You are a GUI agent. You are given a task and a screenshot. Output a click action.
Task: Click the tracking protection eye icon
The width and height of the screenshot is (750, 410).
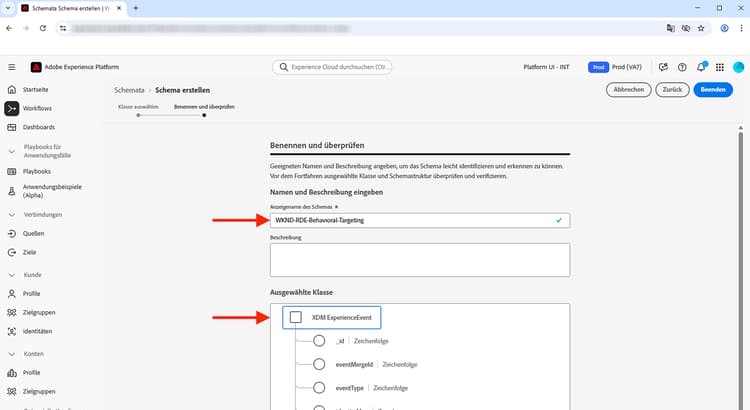[685, 28]
